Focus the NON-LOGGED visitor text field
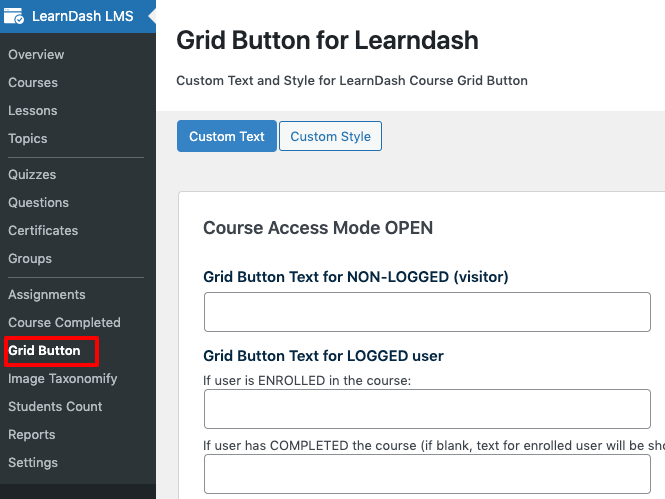665x499 pixels. click(x=427, y=312)
